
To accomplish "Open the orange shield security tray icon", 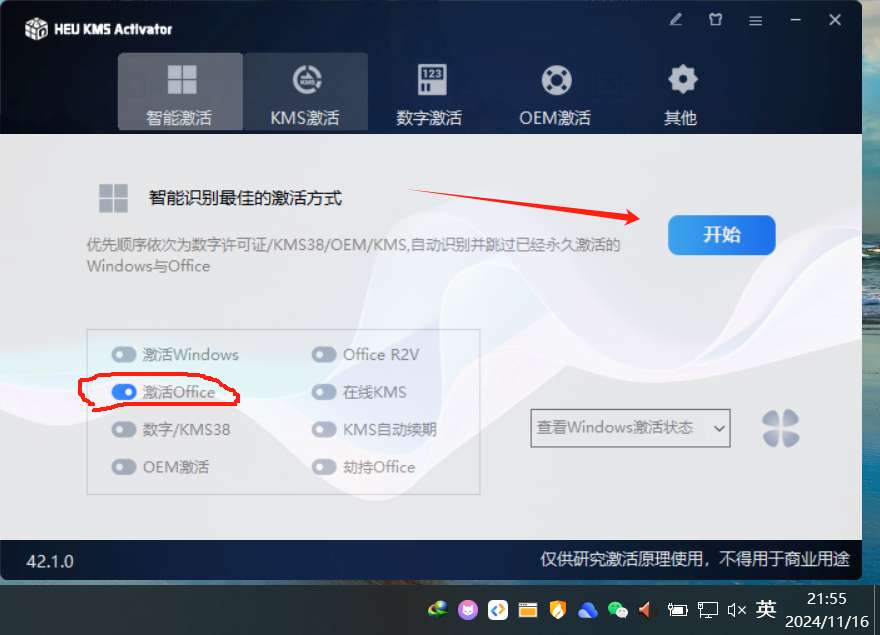I will (x=558, y=610).
